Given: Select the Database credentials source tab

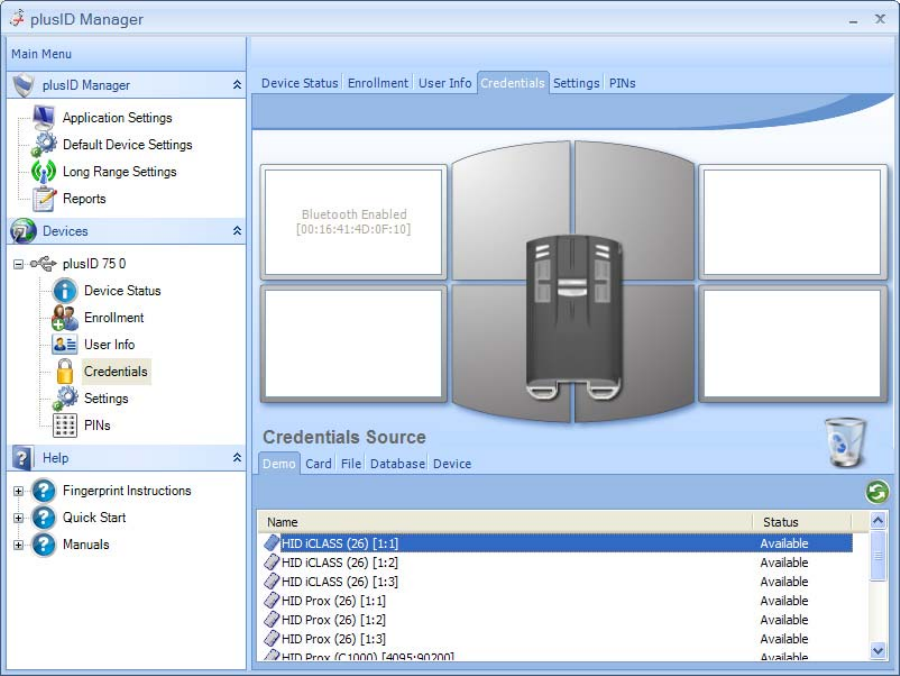Looking at the screenshot, I should coord(397,464).
